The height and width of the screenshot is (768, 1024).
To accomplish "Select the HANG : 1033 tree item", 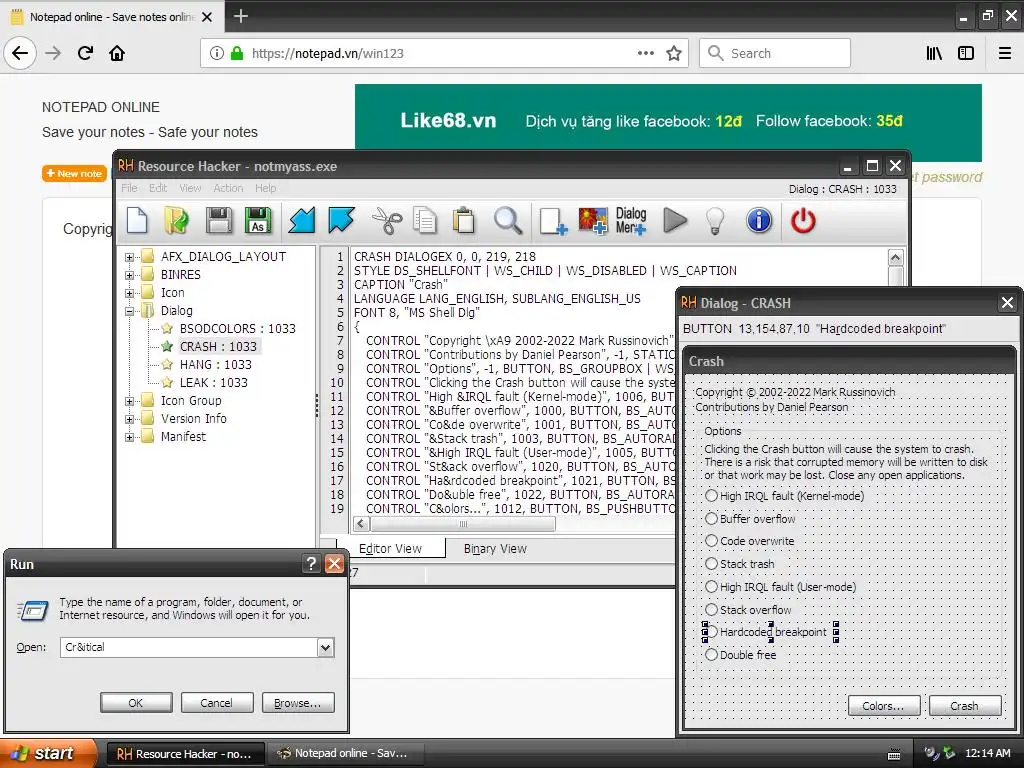I will pyautogui.click(x=216, y=364).
